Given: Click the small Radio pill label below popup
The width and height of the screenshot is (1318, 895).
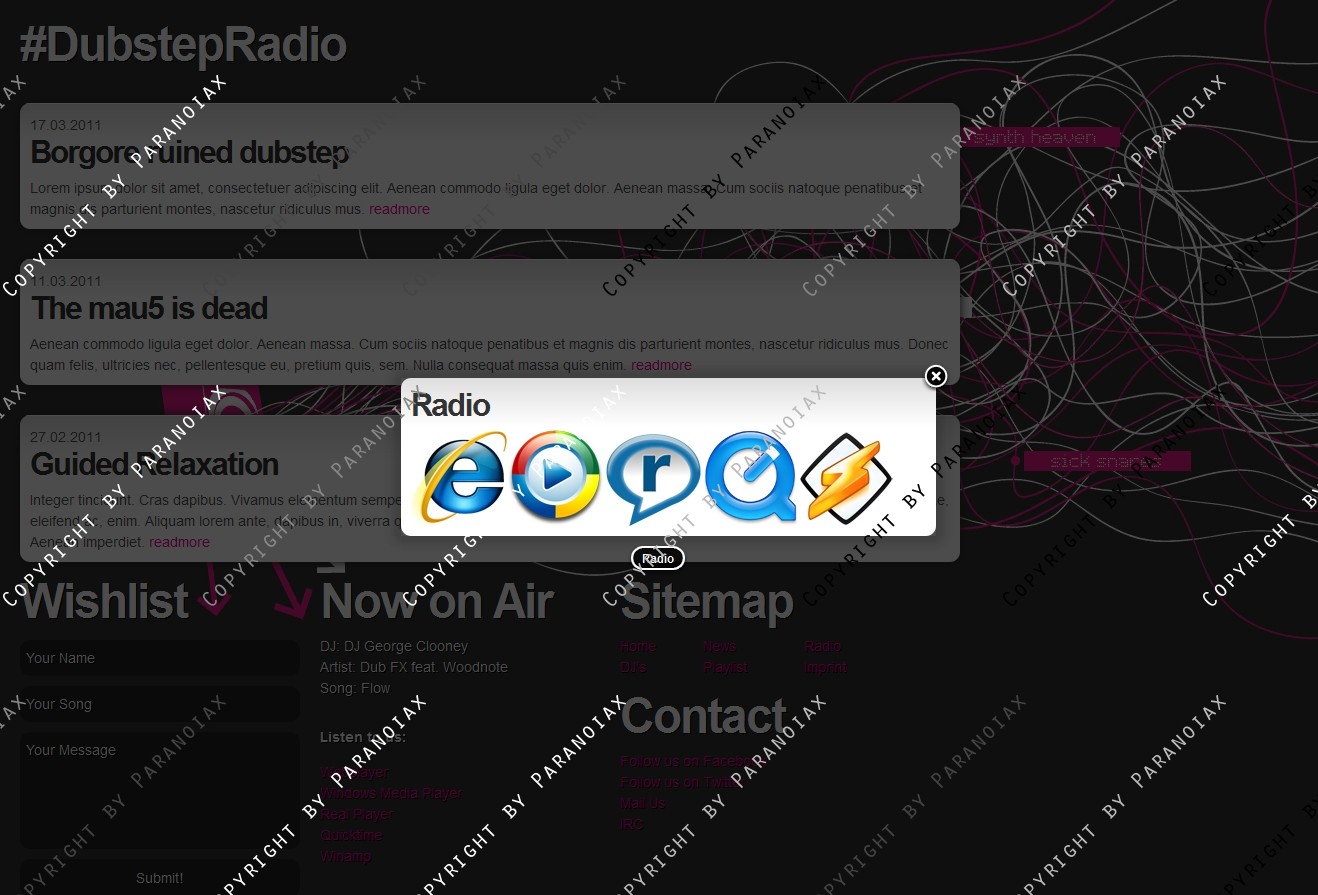Looking at the screenshot, I should [x=658, y=558].
